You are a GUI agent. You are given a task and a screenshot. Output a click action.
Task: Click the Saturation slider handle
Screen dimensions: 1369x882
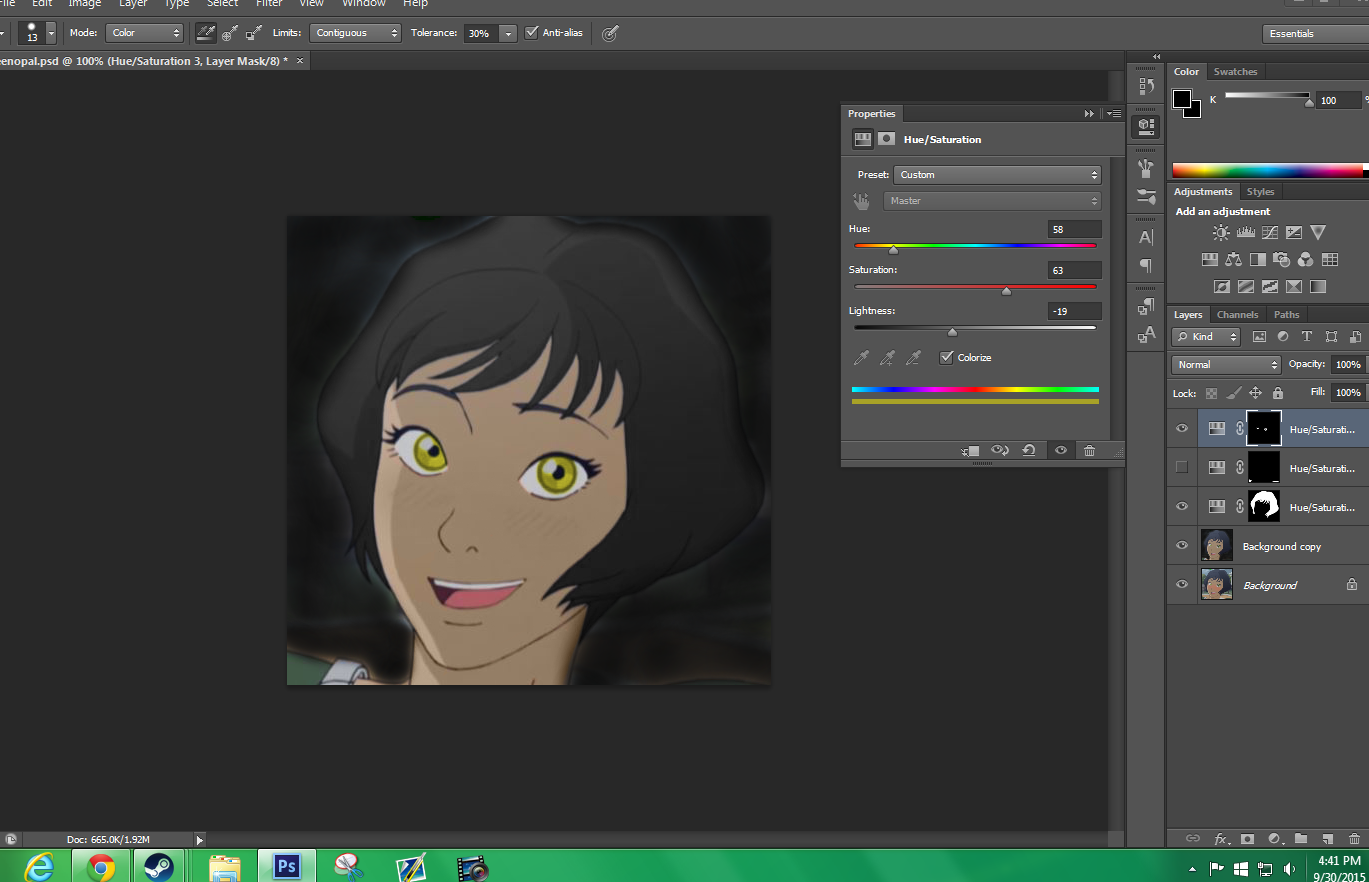[1006, 291]
